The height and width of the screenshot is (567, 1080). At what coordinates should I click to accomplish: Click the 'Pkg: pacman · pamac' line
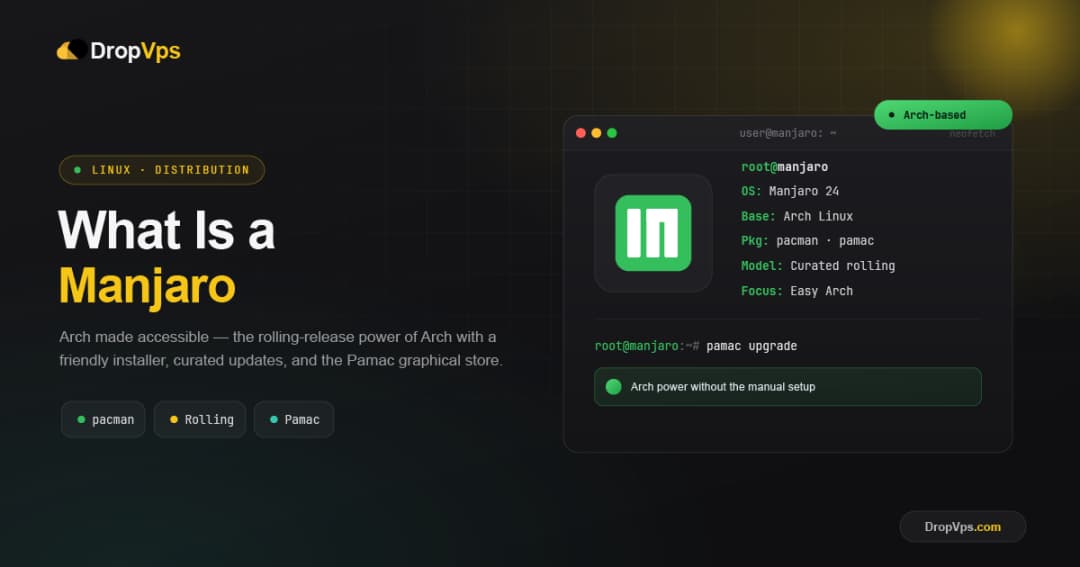[x=807, y=241]
